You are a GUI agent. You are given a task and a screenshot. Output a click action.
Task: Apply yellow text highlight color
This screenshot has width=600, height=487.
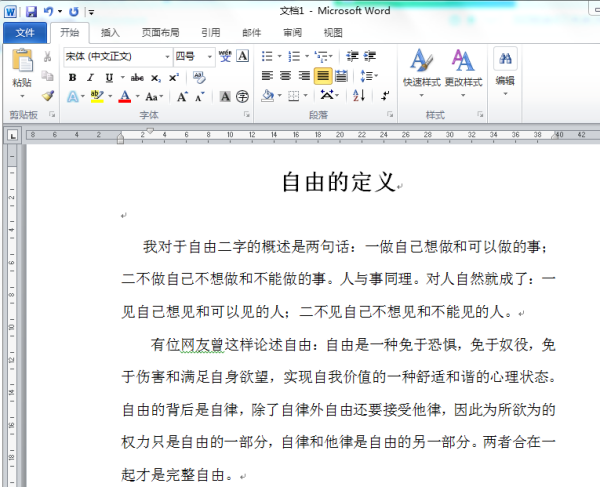(x=97, y=96)
